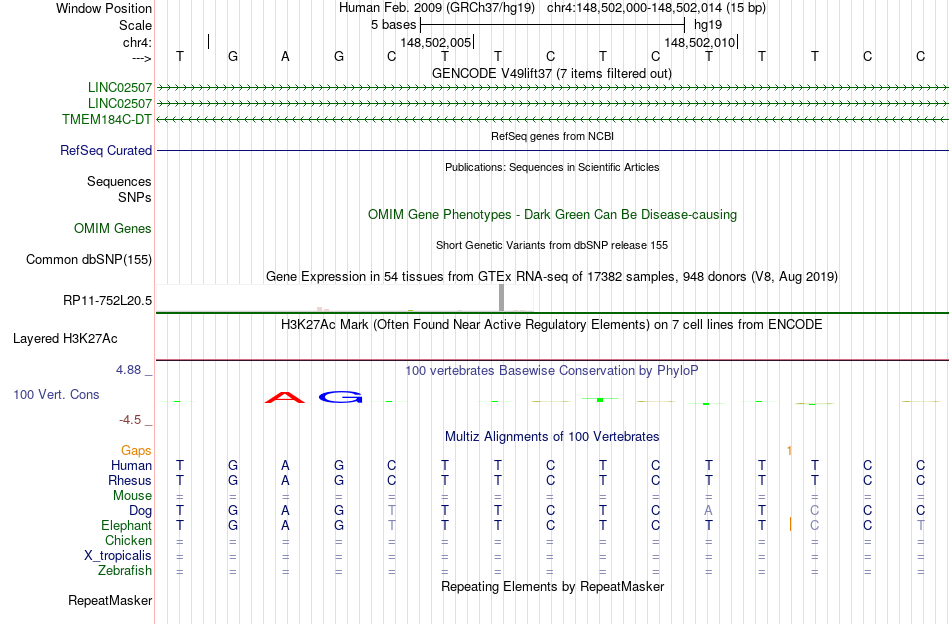The width and height of the screenshot is (950, 624).
Task: Click the ---> sequence direction label
Action: coord(141,58)
